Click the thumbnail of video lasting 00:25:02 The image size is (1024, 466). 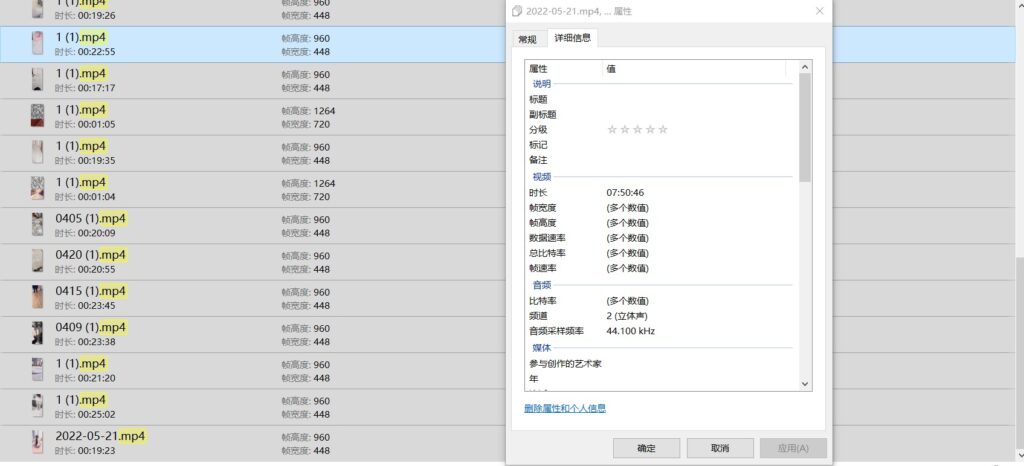coord(37,406)
